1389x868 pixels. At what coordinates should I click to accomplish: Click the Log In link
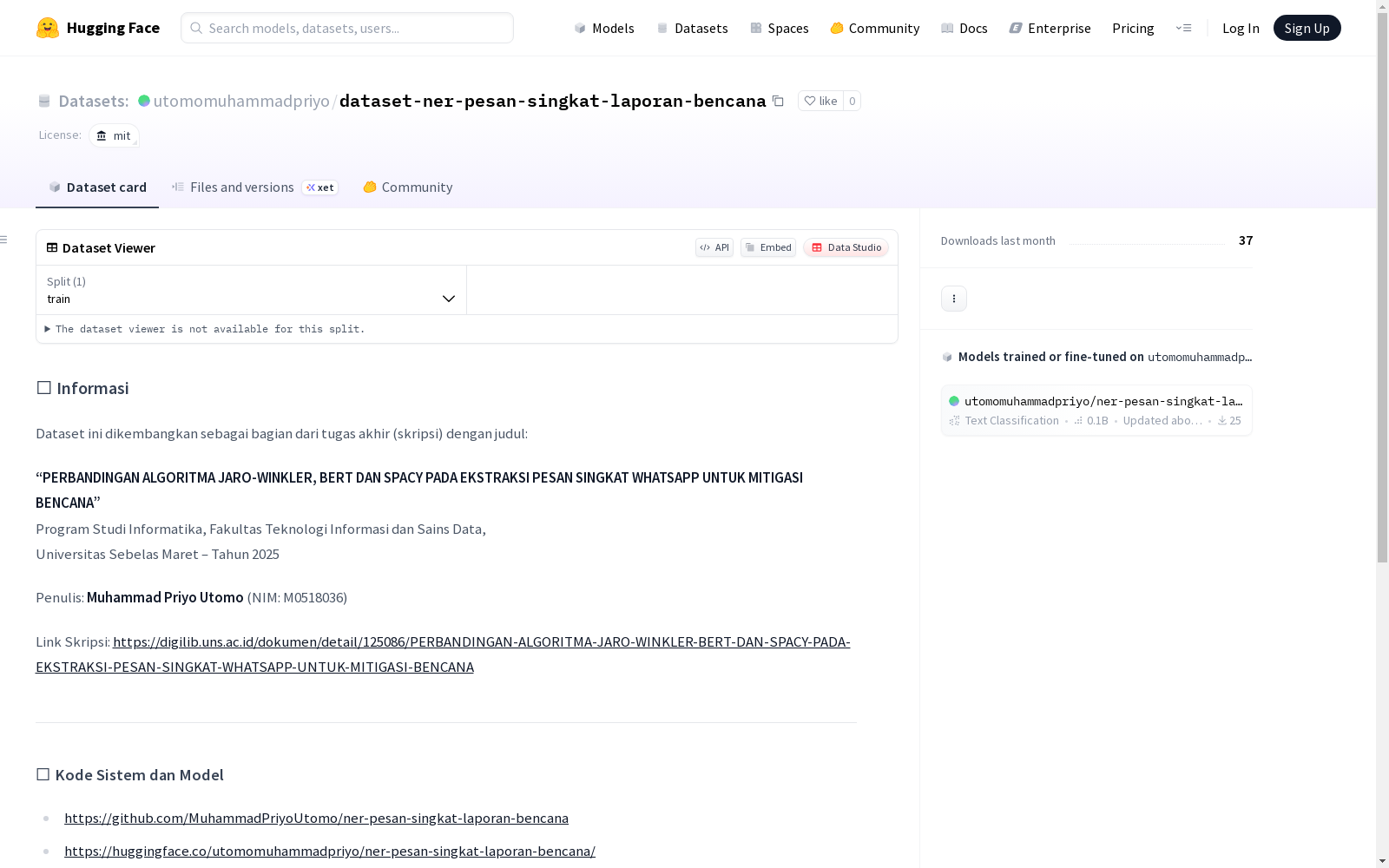pyautogui.click(x=1241, y=28)
